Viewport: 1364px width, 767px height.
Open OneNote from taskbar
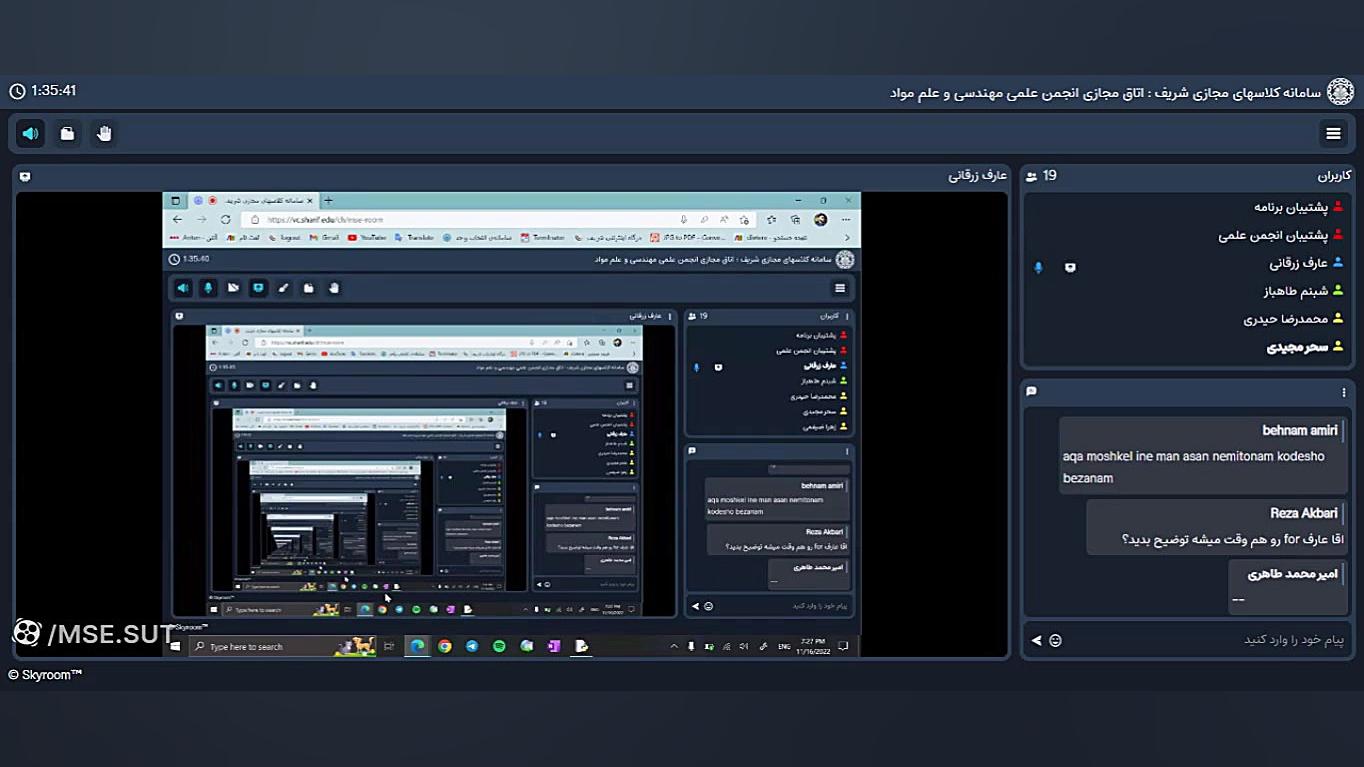[x=553, y=646]
